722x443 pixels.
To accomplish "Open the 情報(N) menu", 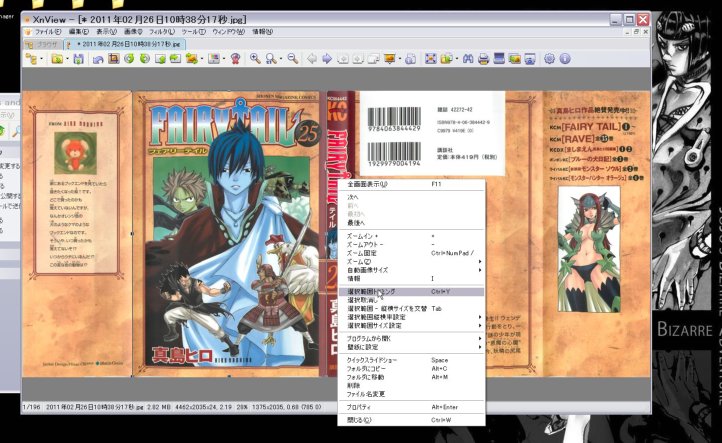I will 262,32.
